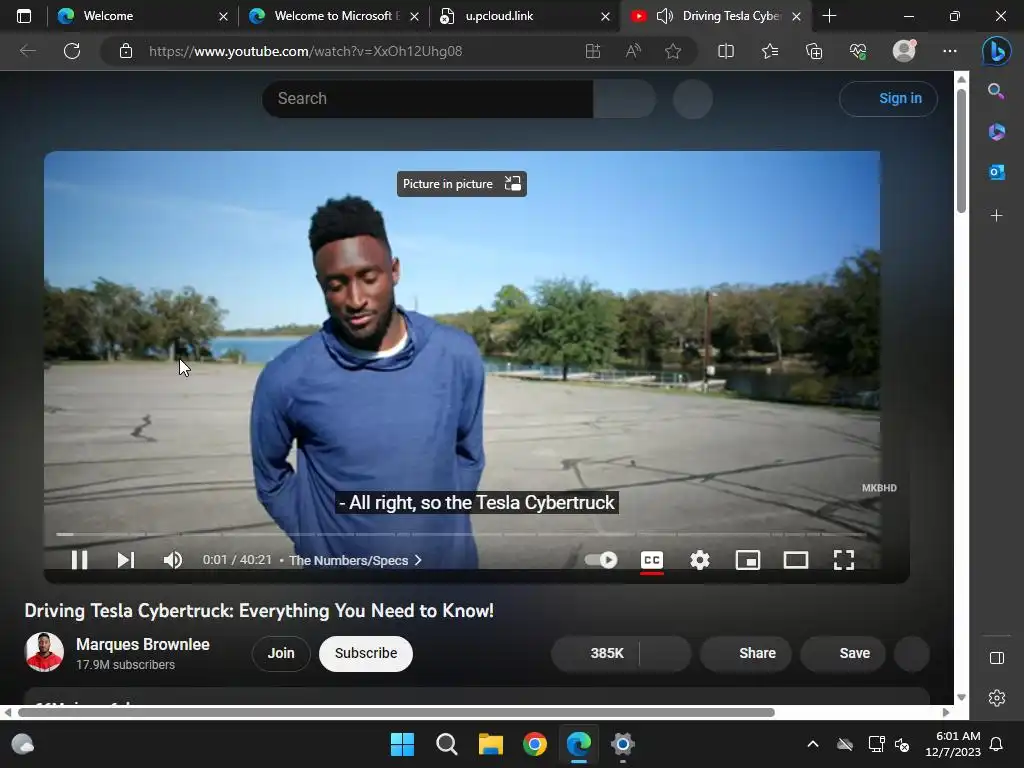Launch File Explorer from taskbar
Screen dimensions: 1024x768
click(490, 744)
